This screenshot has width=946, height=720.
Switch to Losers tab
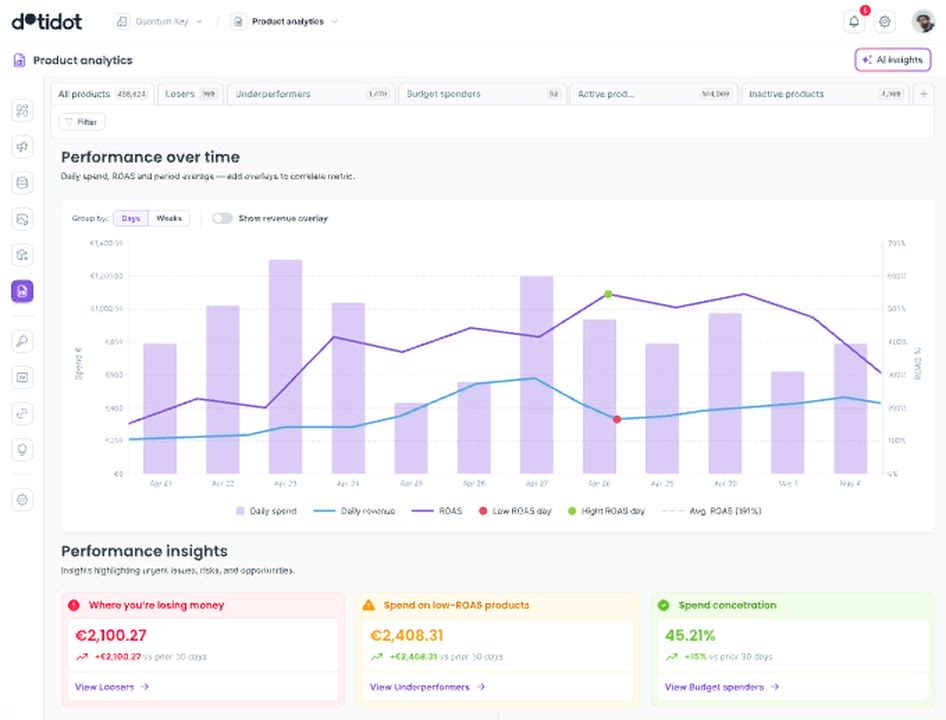point(191,94)
